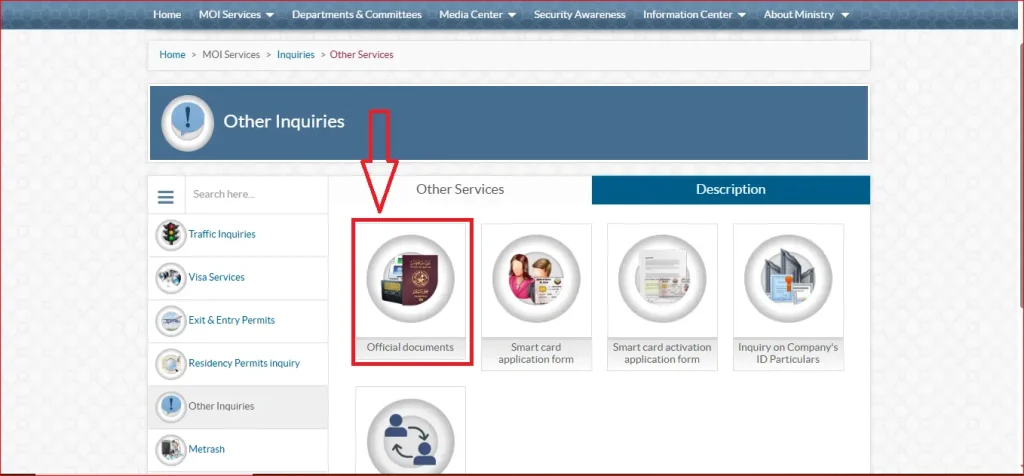Screen dimensions: 1024x476
Task: Open Inquiry on Company's ID Particulars icon
Action: [788, 279]
